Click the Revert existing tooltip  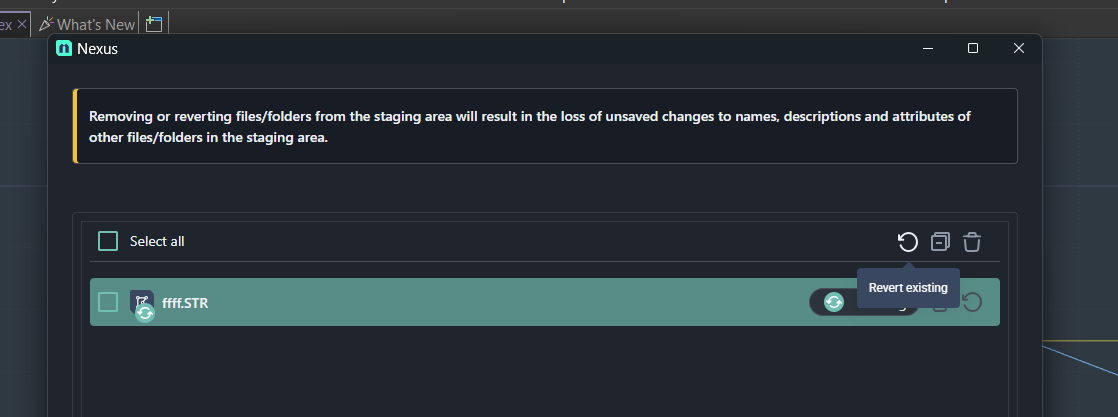[x=908, y=288]
